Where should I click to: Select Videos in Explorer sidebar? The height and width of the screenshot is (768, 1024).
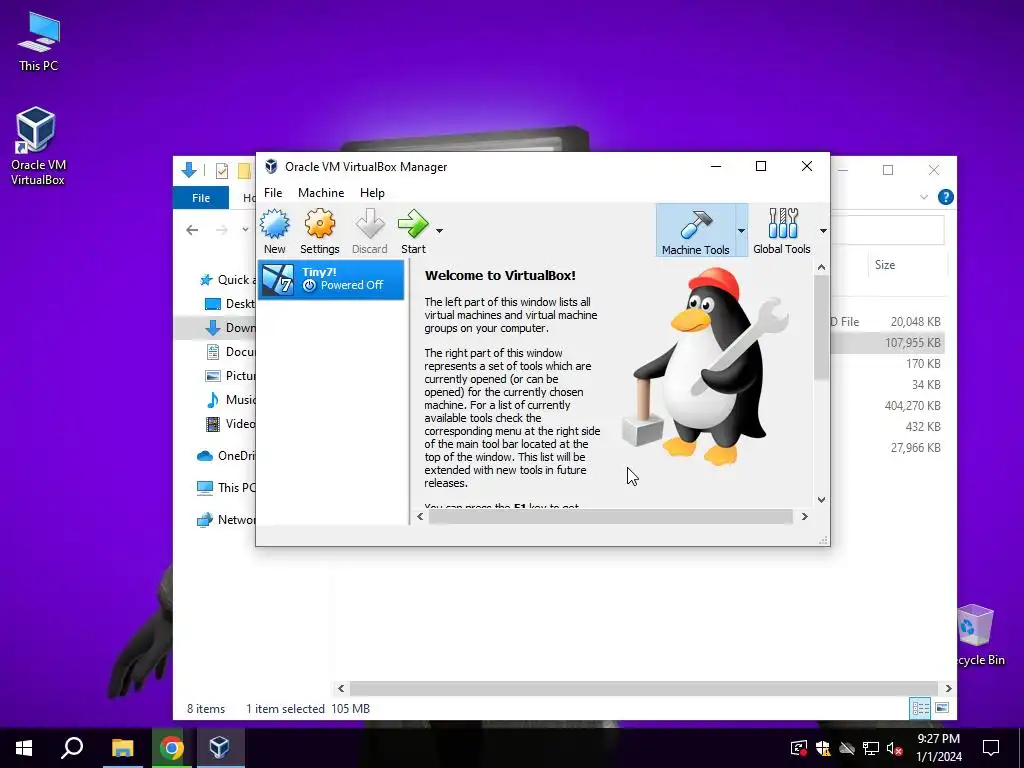click(x=231, y=424)
